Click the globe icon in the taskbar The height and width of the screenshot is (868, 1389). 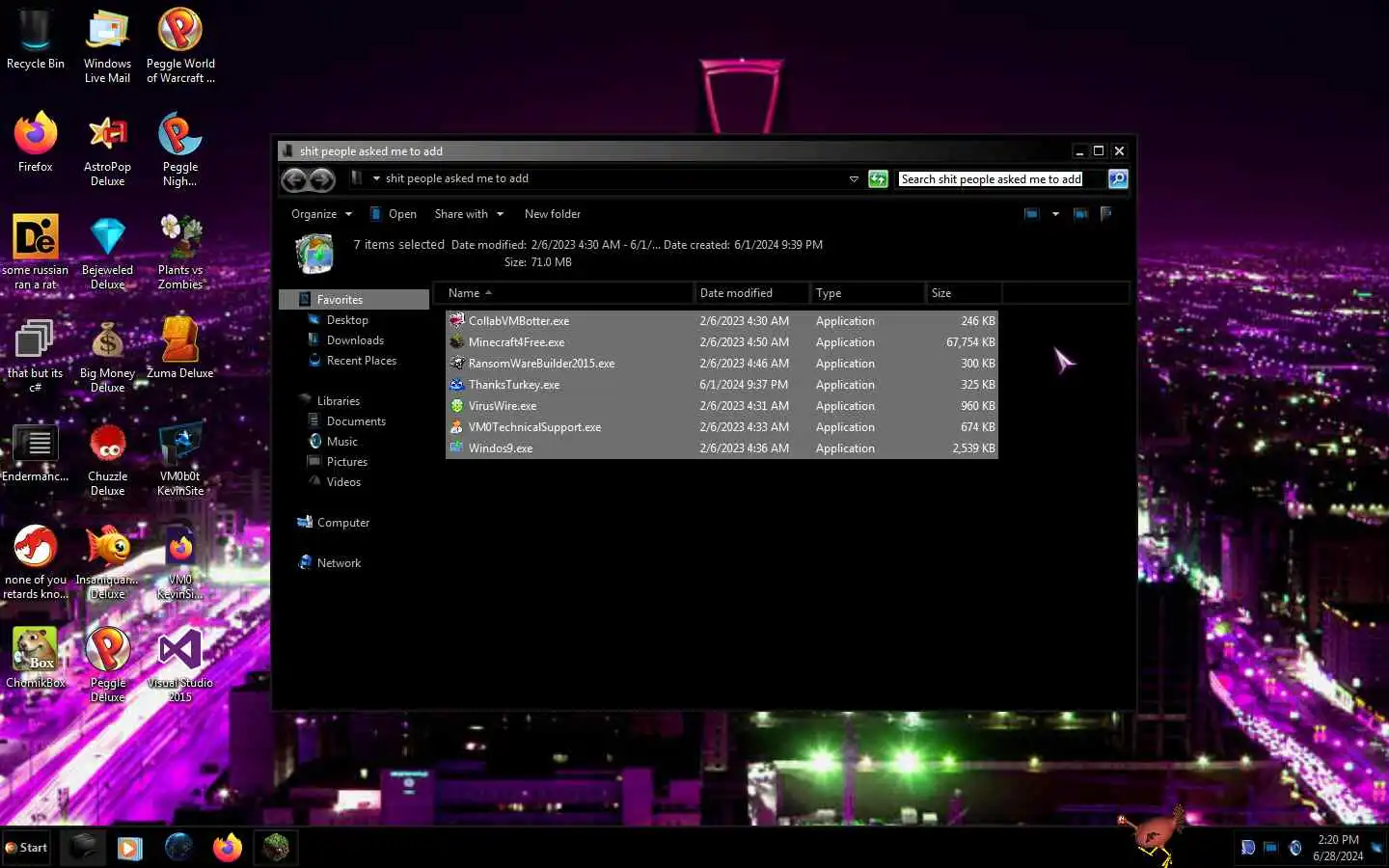tap(178, 848)
